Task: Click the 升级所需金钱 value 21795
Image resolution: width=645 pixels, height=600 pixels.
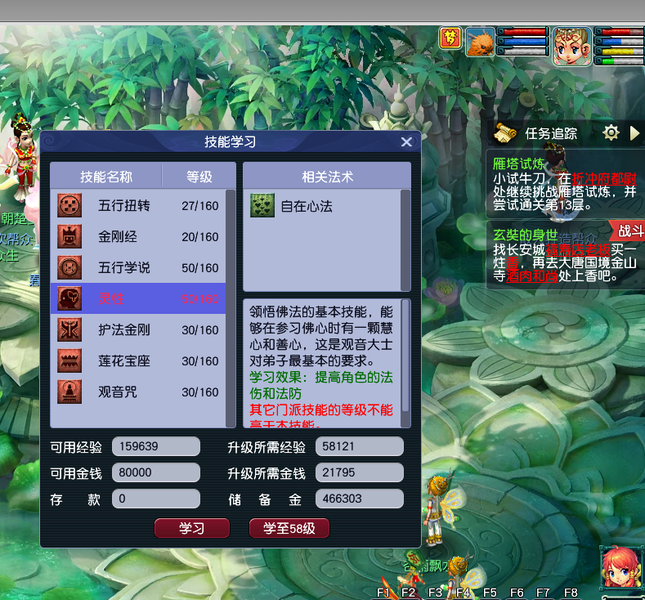Action: pyautogui.click(x=360, y=473)
